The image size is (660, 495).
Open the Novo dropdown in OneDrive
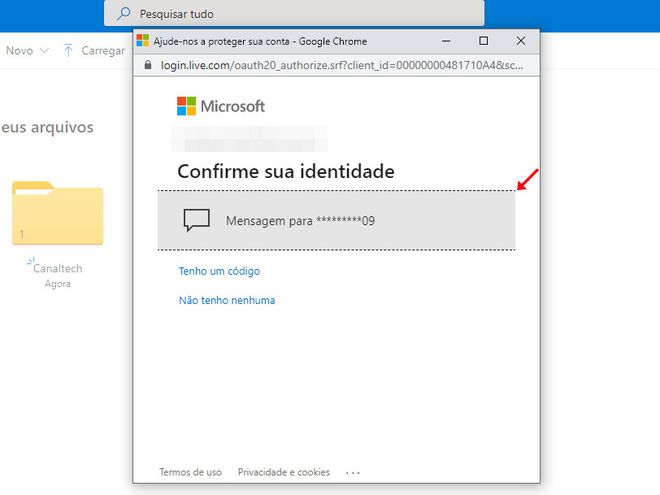coord(27,51)
